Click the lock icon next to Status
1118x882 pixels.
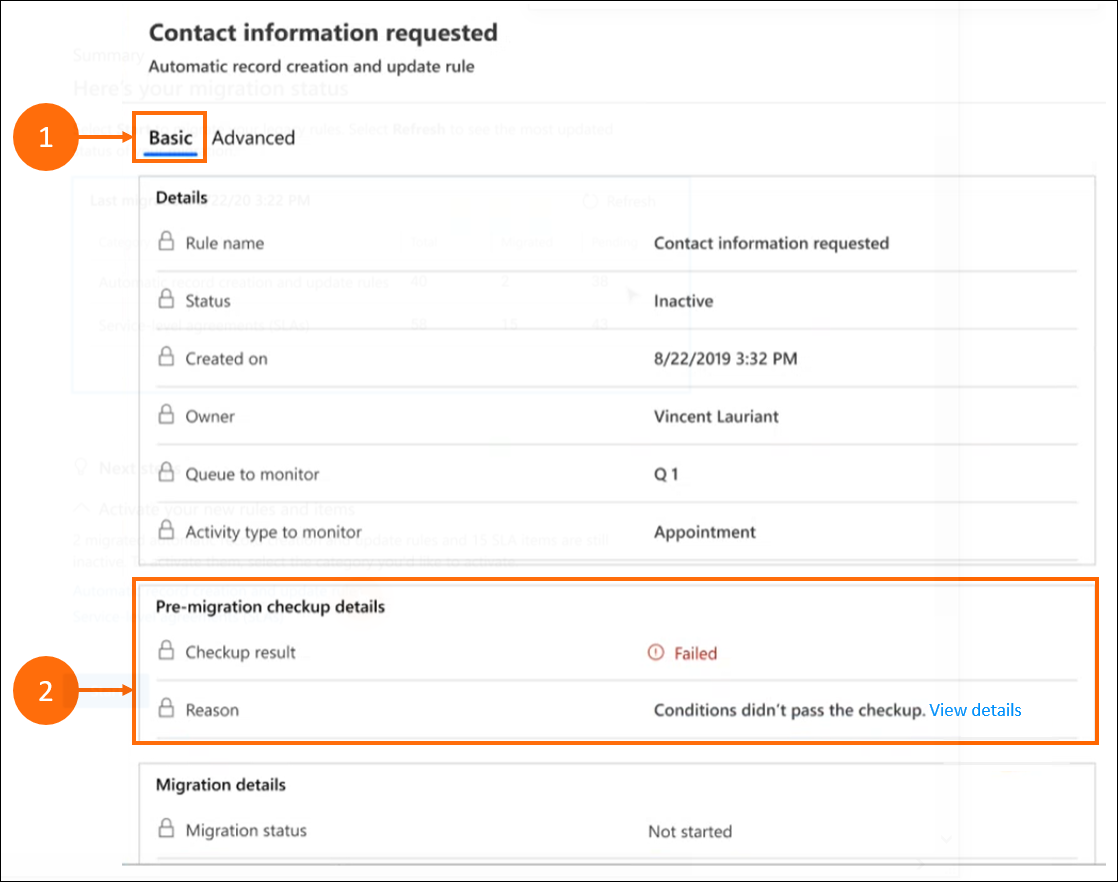(x=167, y=300)
